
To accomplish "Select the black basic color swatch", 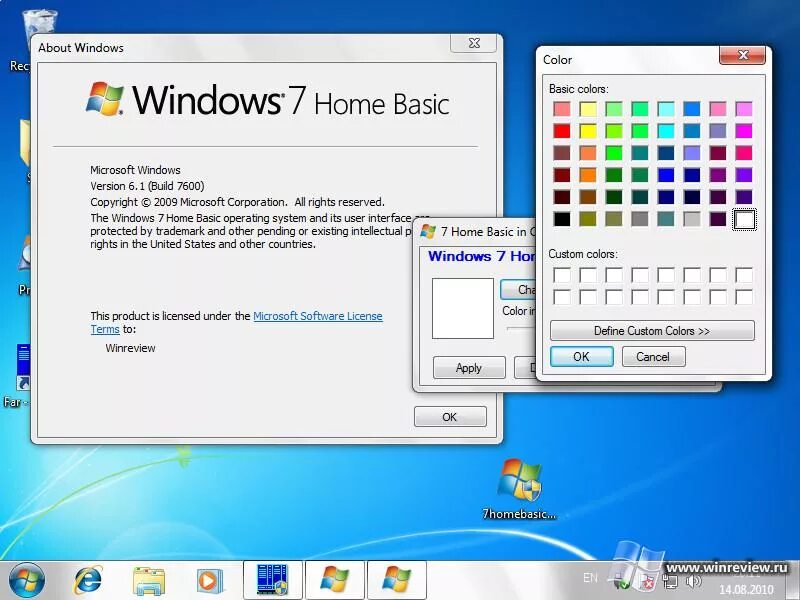I will 562,219.
